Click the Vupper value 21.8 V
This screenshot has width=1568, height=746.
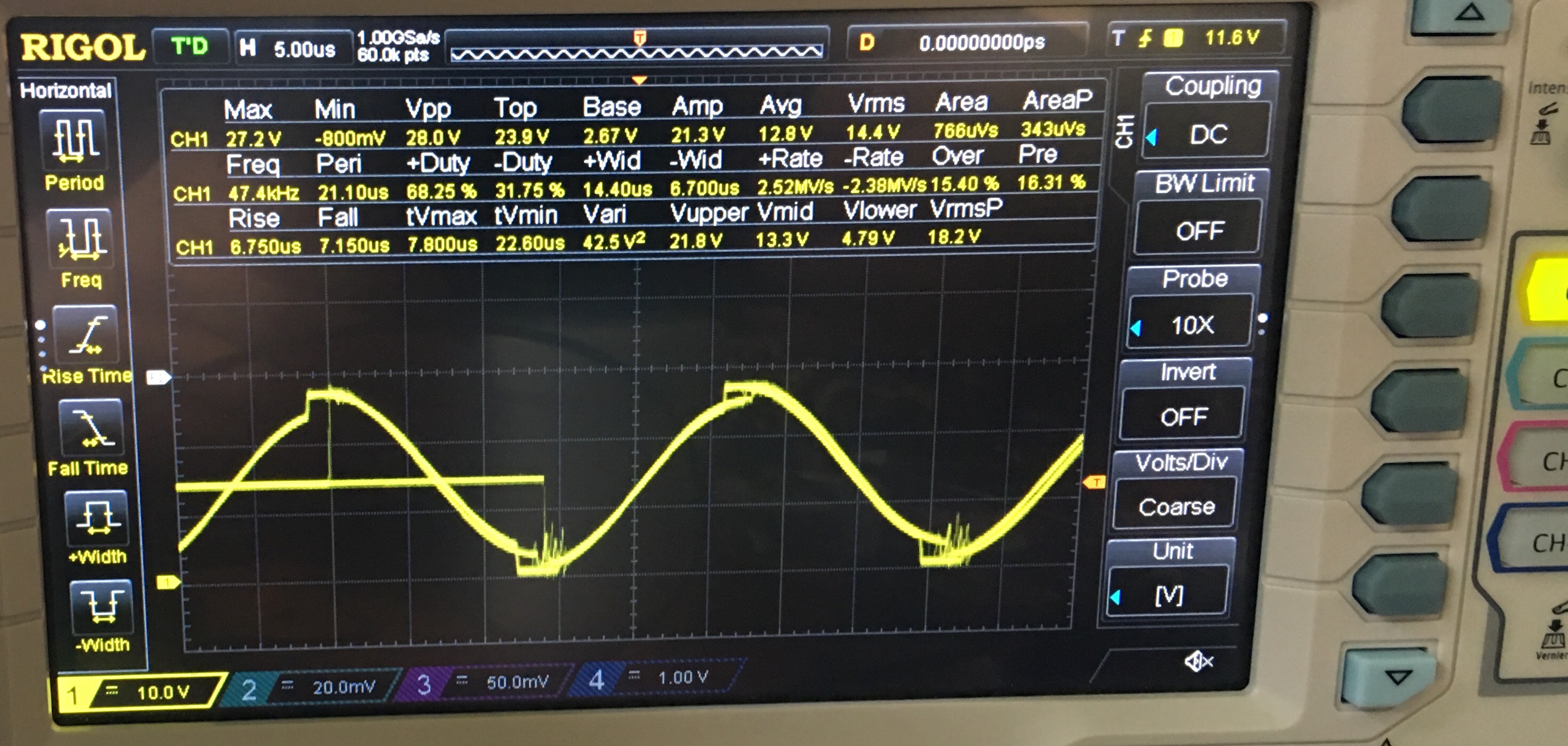pos(696,241)
